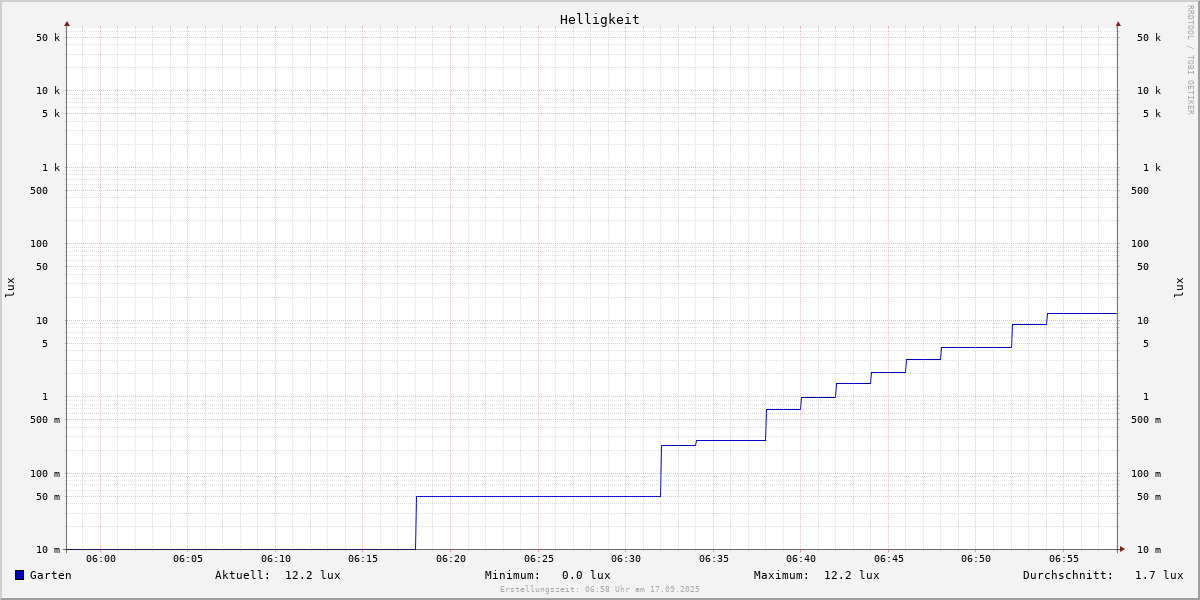Click the Durchschnitt 1.7 lux value
Screen dimensions: 1200x600
[x=1158, y=575]
